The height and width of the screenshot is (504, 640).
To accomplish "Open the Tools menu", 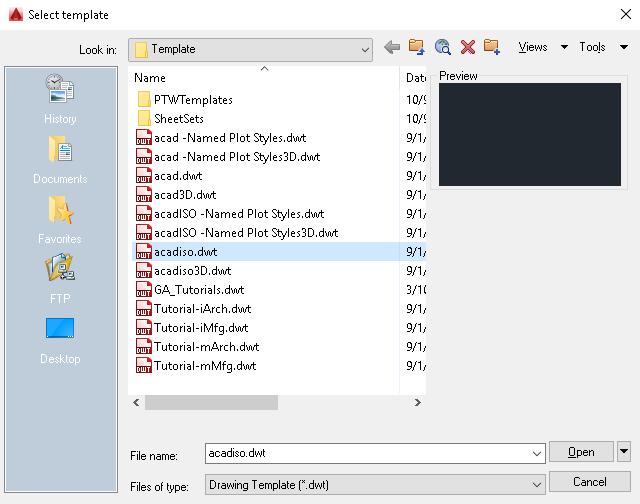I will coord(592,47).
